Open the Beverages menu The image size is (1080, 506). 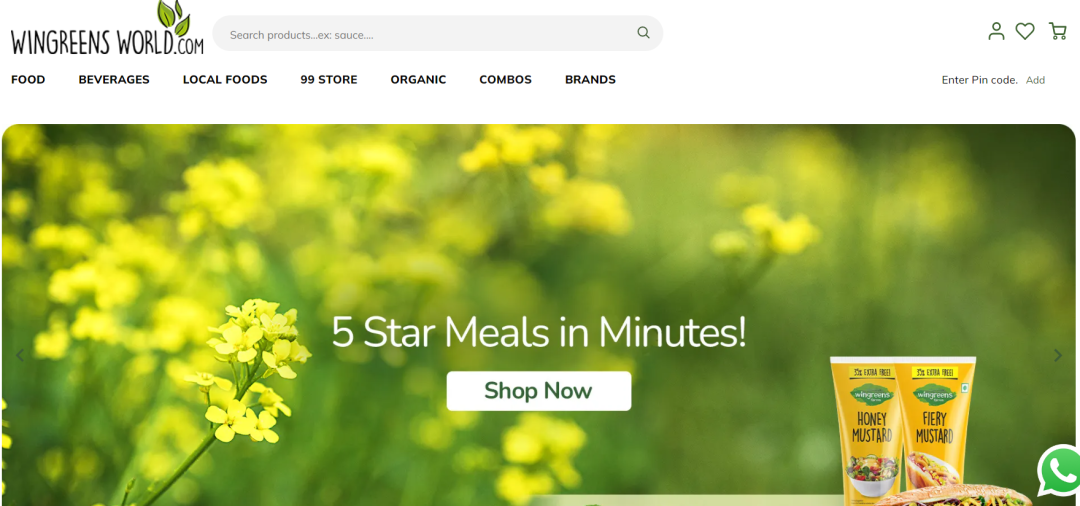point(114,80)
